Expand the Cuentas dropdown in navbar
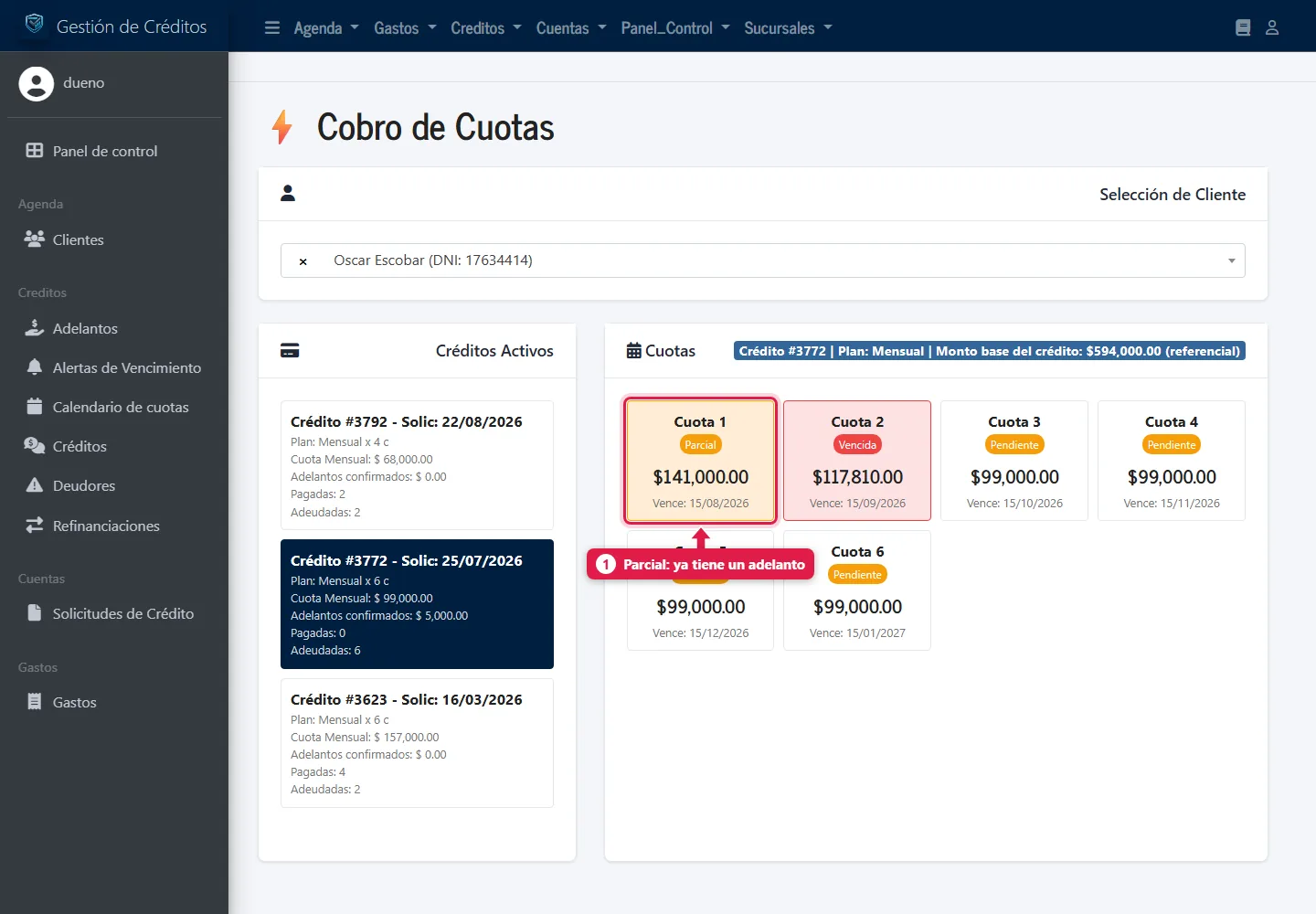 (x=571, y=27)
